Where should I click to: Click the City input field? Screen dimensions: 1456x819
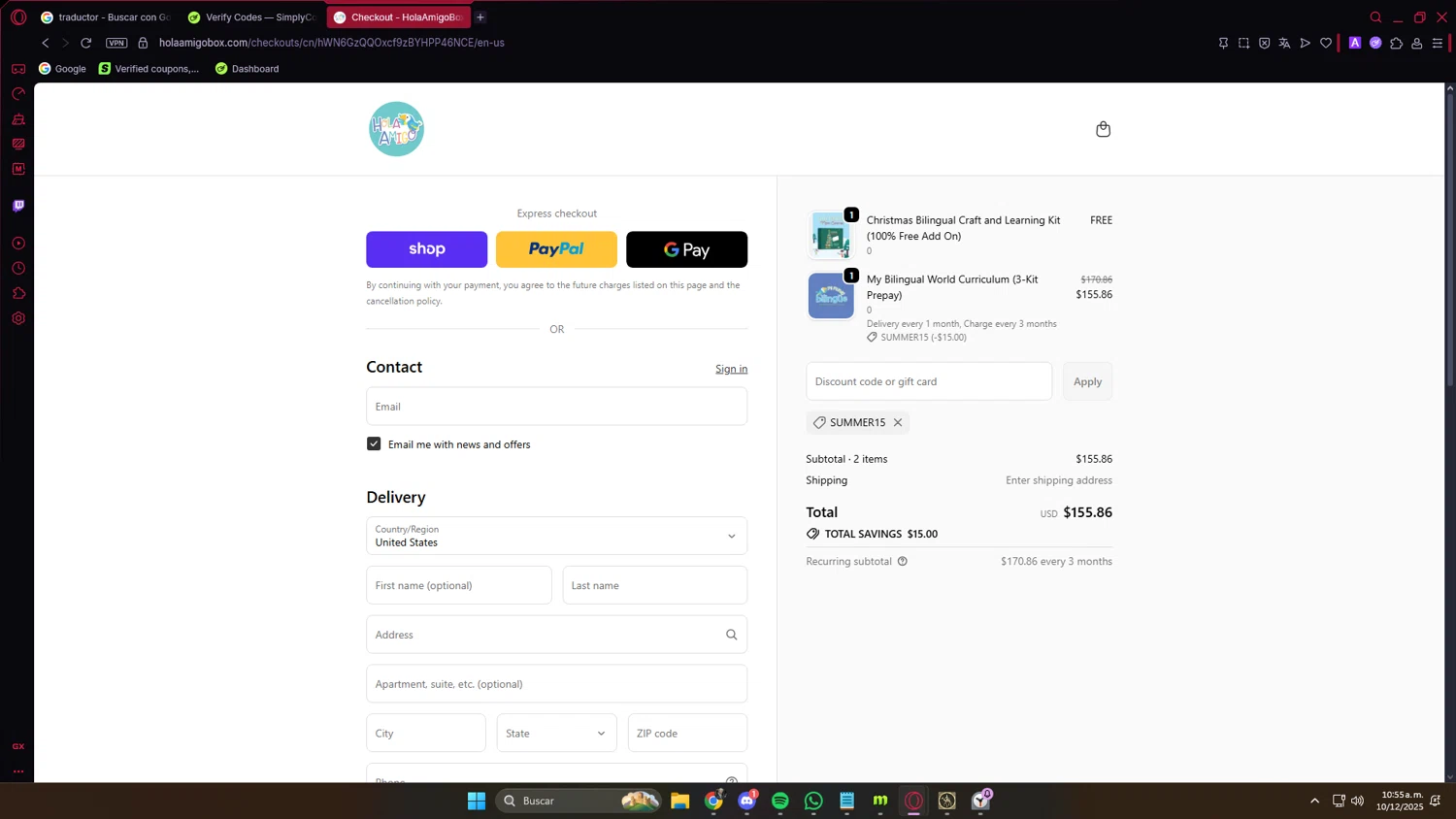point(425,733)
